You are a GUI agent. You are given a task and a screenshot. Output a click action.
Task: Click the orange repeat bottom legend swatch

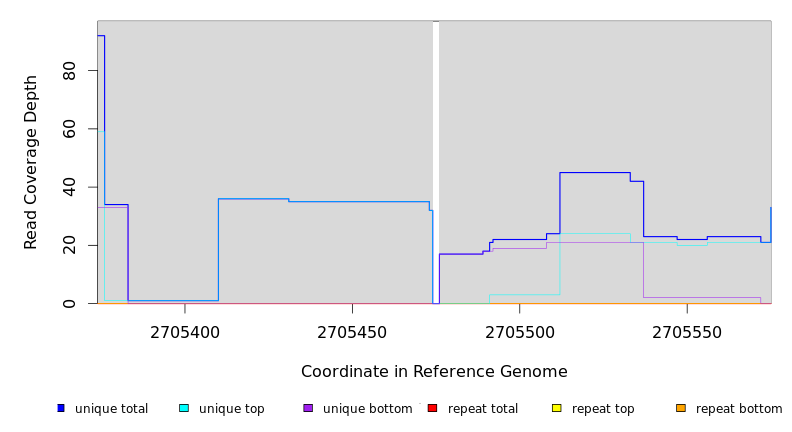point(681,408)
